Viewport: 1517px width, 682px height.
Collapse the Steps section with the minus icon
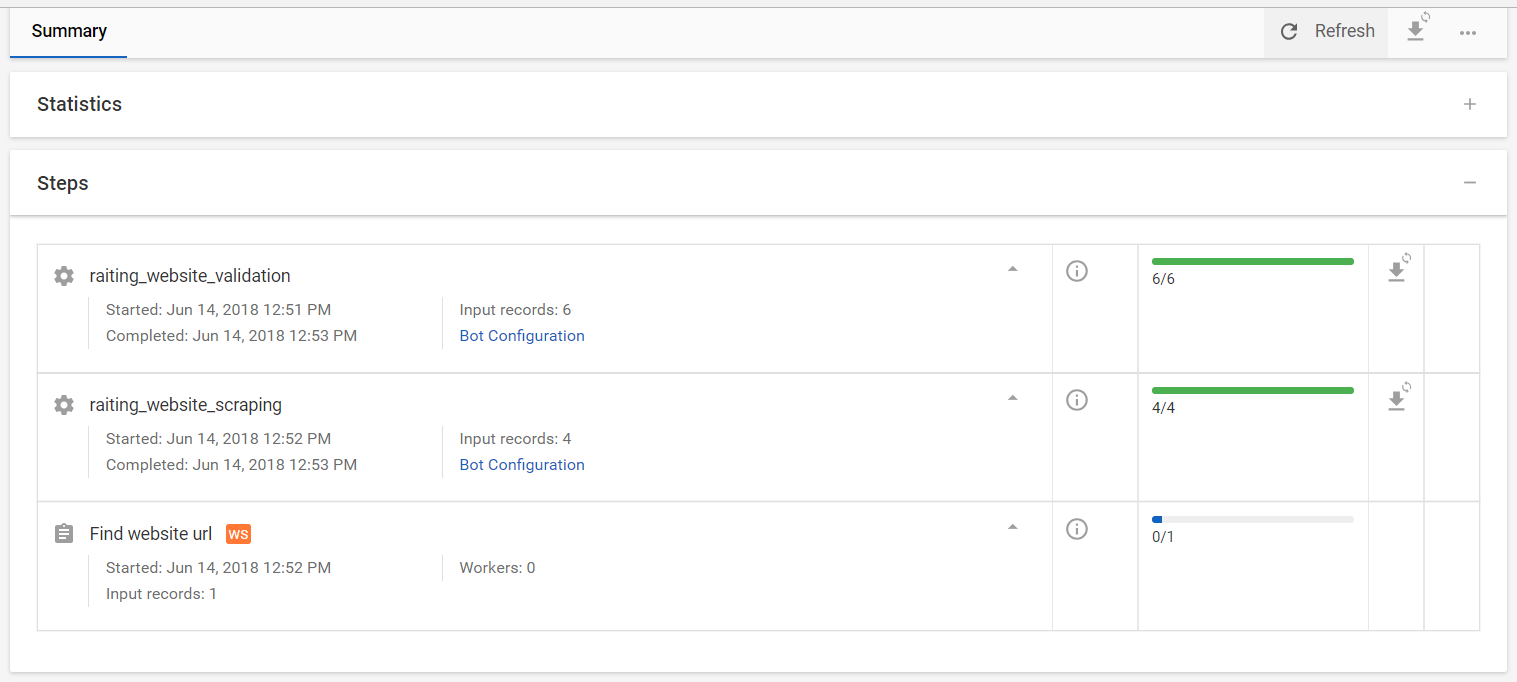tap(1470, 183)
